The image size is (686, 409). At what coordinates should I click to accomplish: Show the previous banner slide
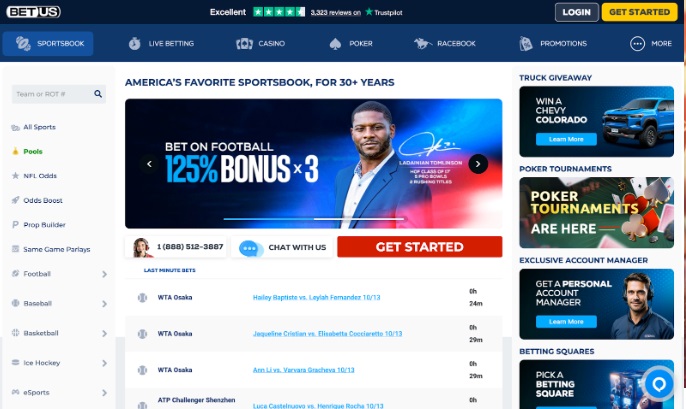point(150,164)
